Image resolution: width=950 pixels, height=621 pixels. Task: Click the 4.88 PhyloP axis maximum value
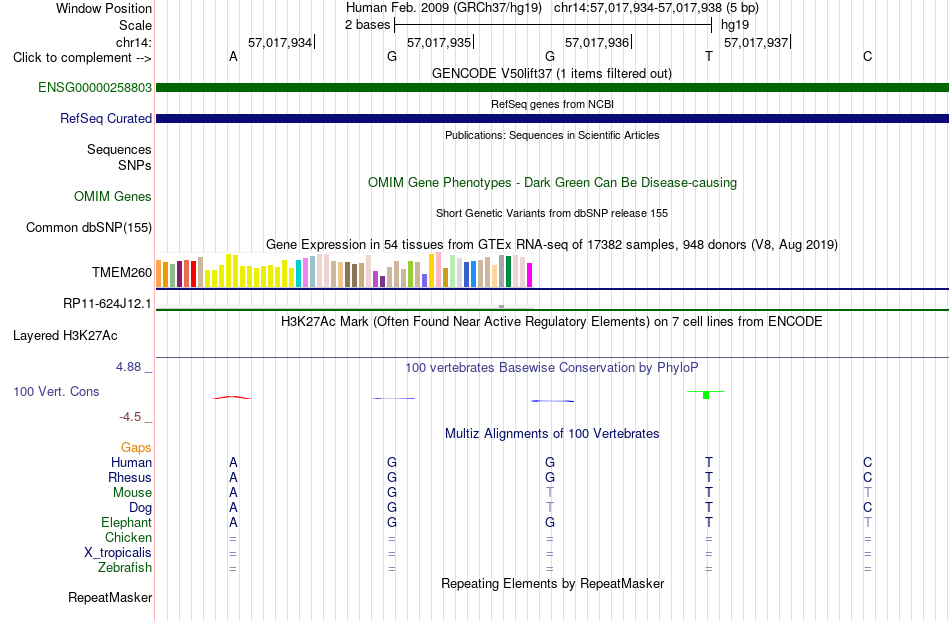click(x=128, y=367)
